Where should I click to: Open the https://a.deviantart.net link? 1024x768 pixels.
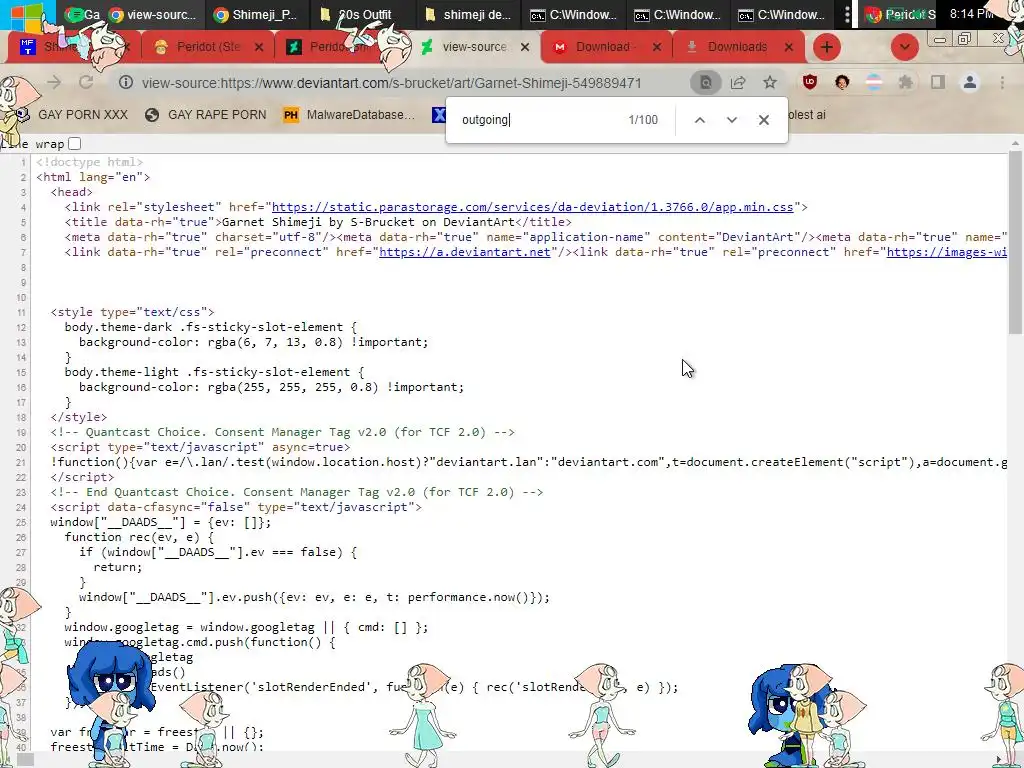(464, 252)
